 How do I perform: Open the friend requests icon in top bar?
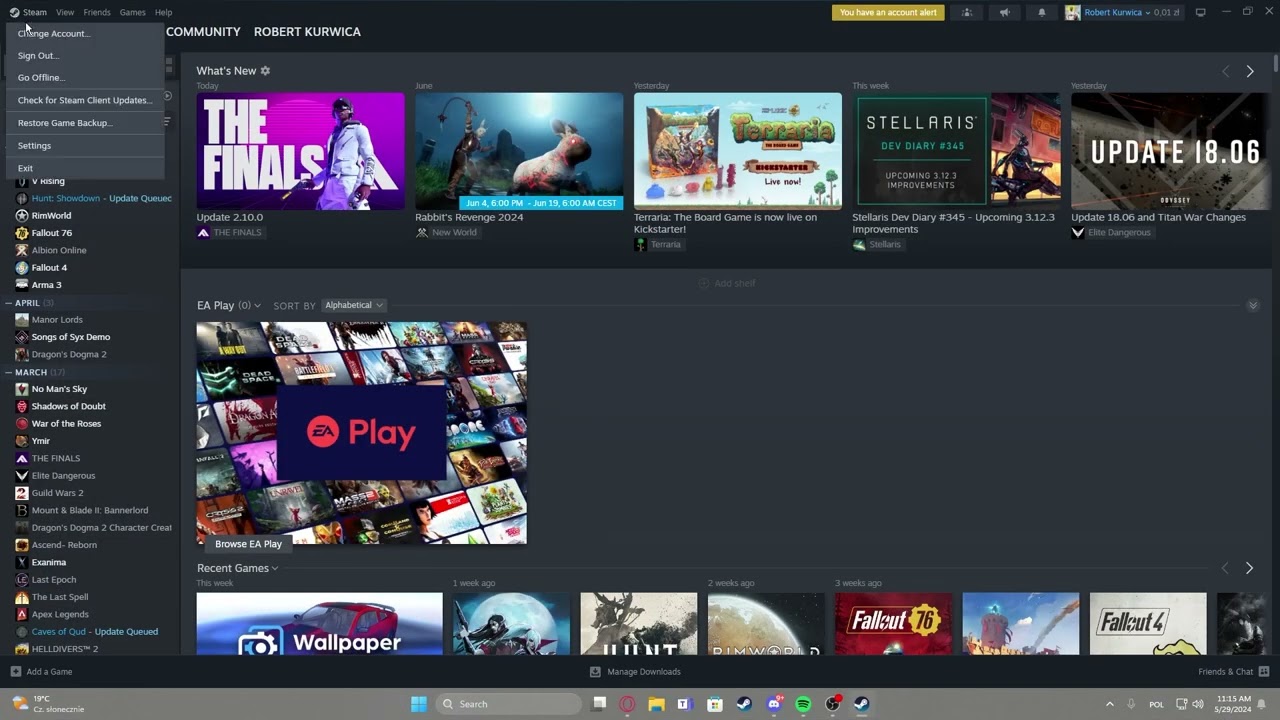[967, 12]
